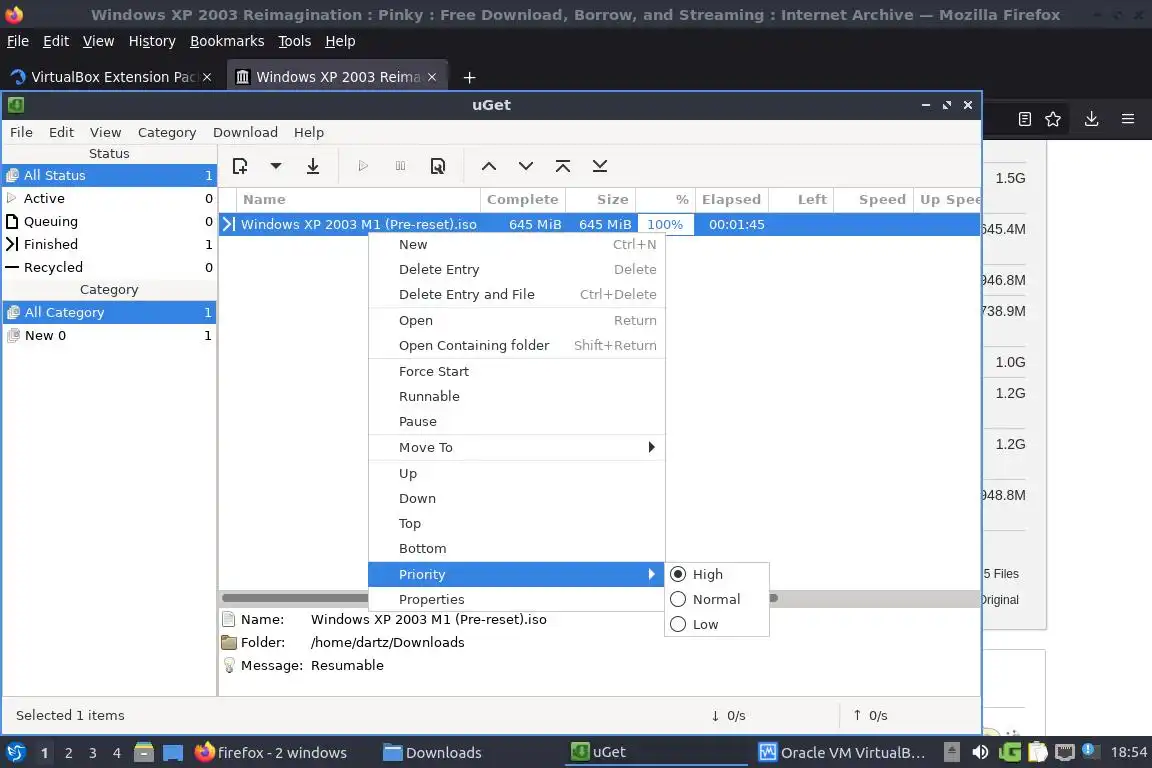Image resolution: width=1152 pixels, height=768 pixels.
Task: Select All Status in sidebar
Action: pyautogui.click(x=109, y=175)
